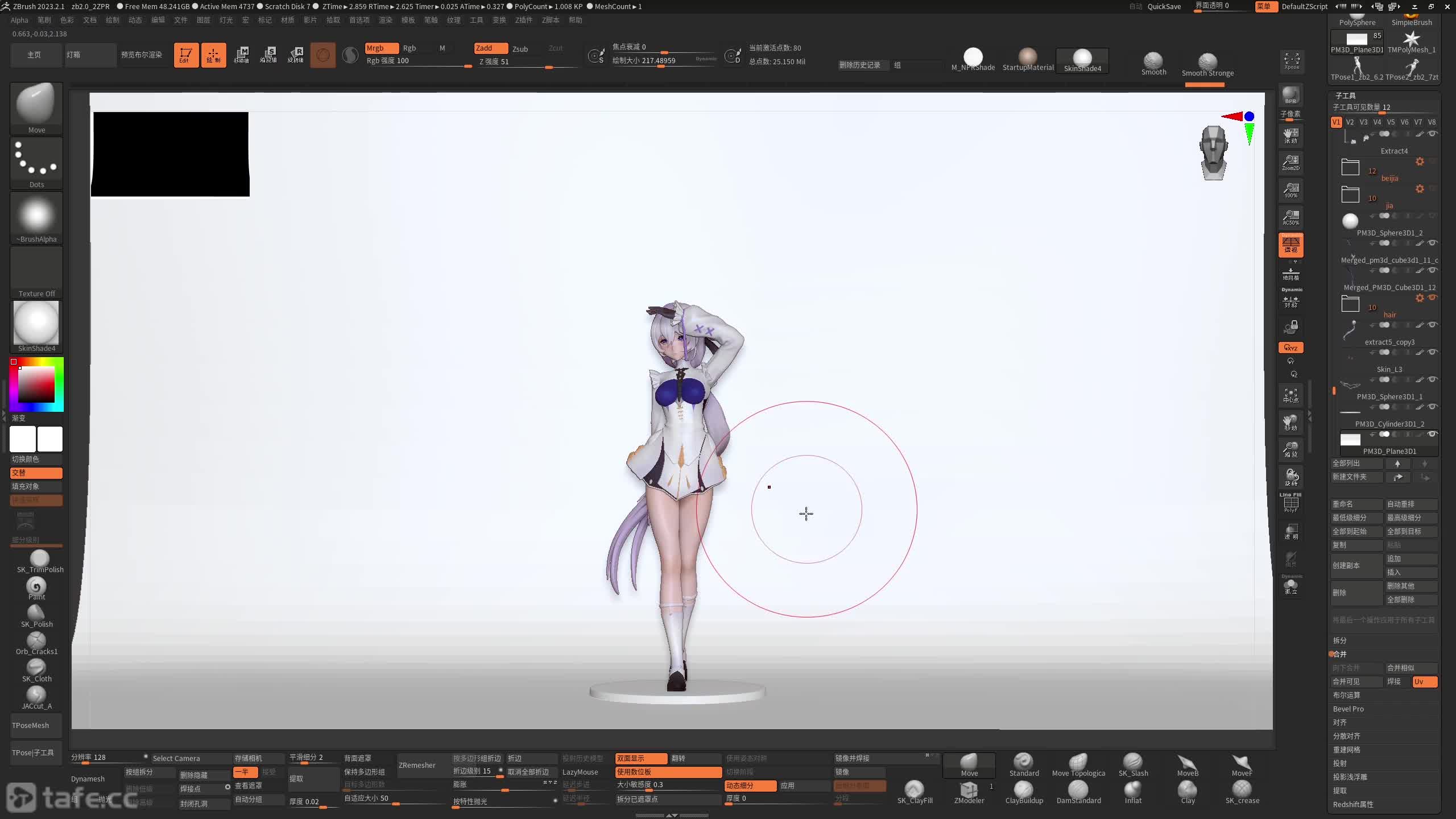Adjust the 绘制大小 (Draw Size) slider
Screen dimensions: 1456x819
[x=664, y=61]
